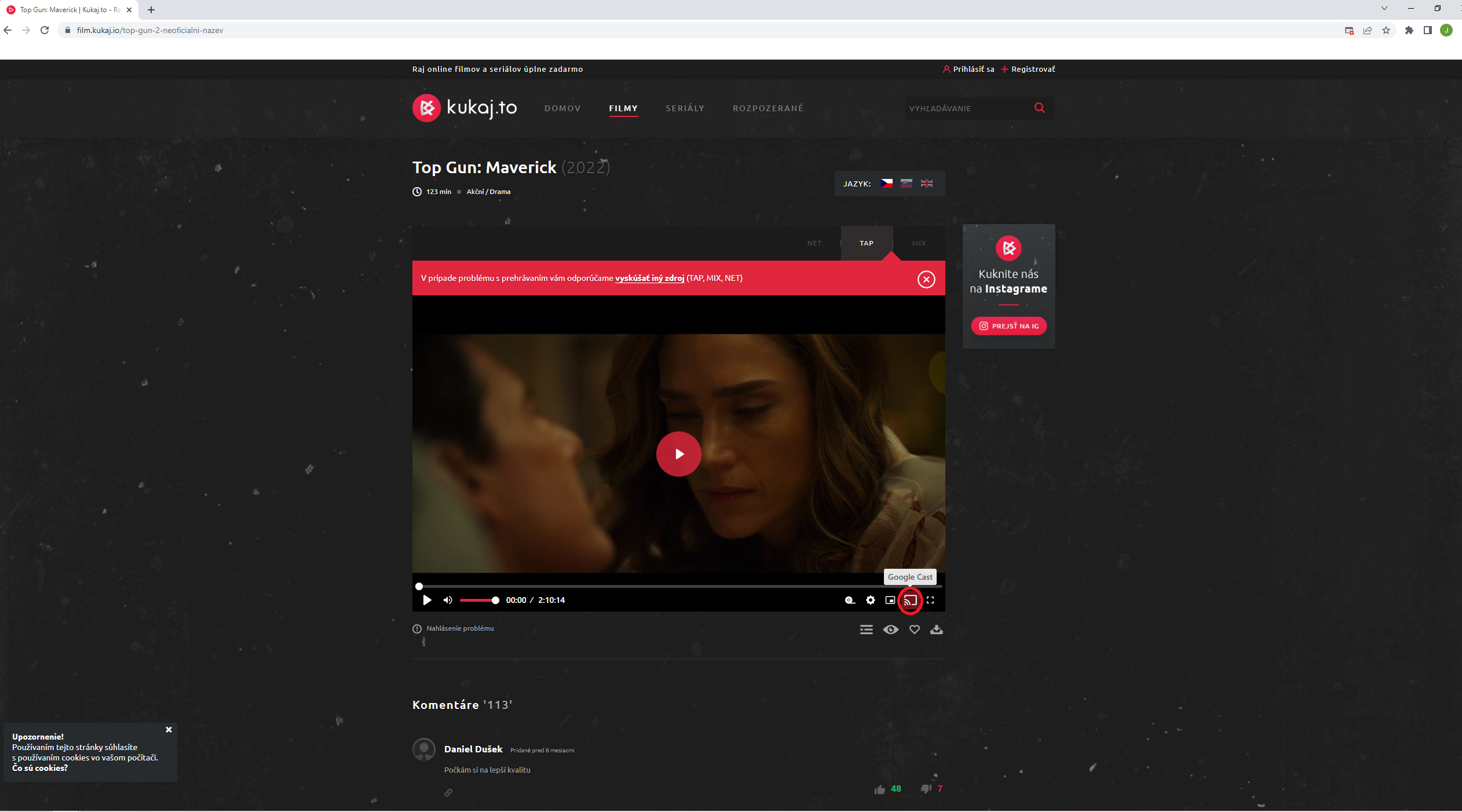Viewport: 1462px width, 812px height.
Task: Select the TAP source tab
Action: (x=867, y=244)
